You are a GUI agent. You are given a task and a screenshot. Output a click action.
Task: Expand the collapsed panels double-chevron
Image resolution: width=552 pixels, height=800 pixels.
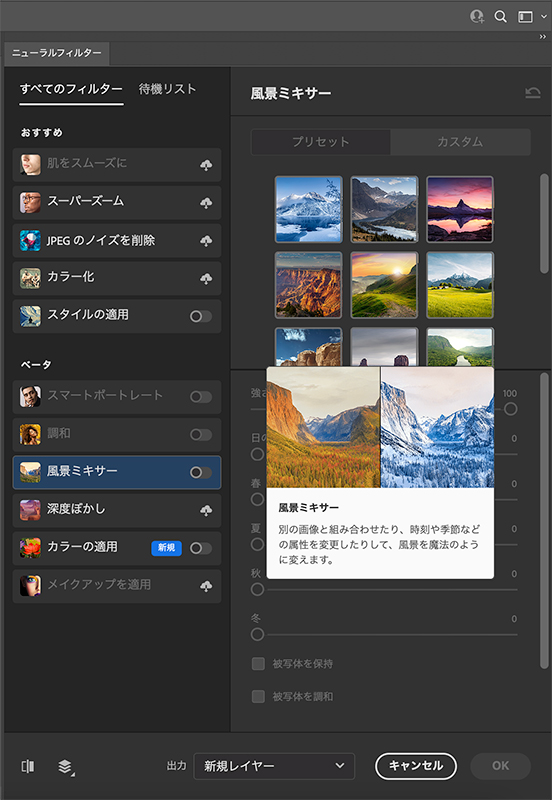point(542,37)
